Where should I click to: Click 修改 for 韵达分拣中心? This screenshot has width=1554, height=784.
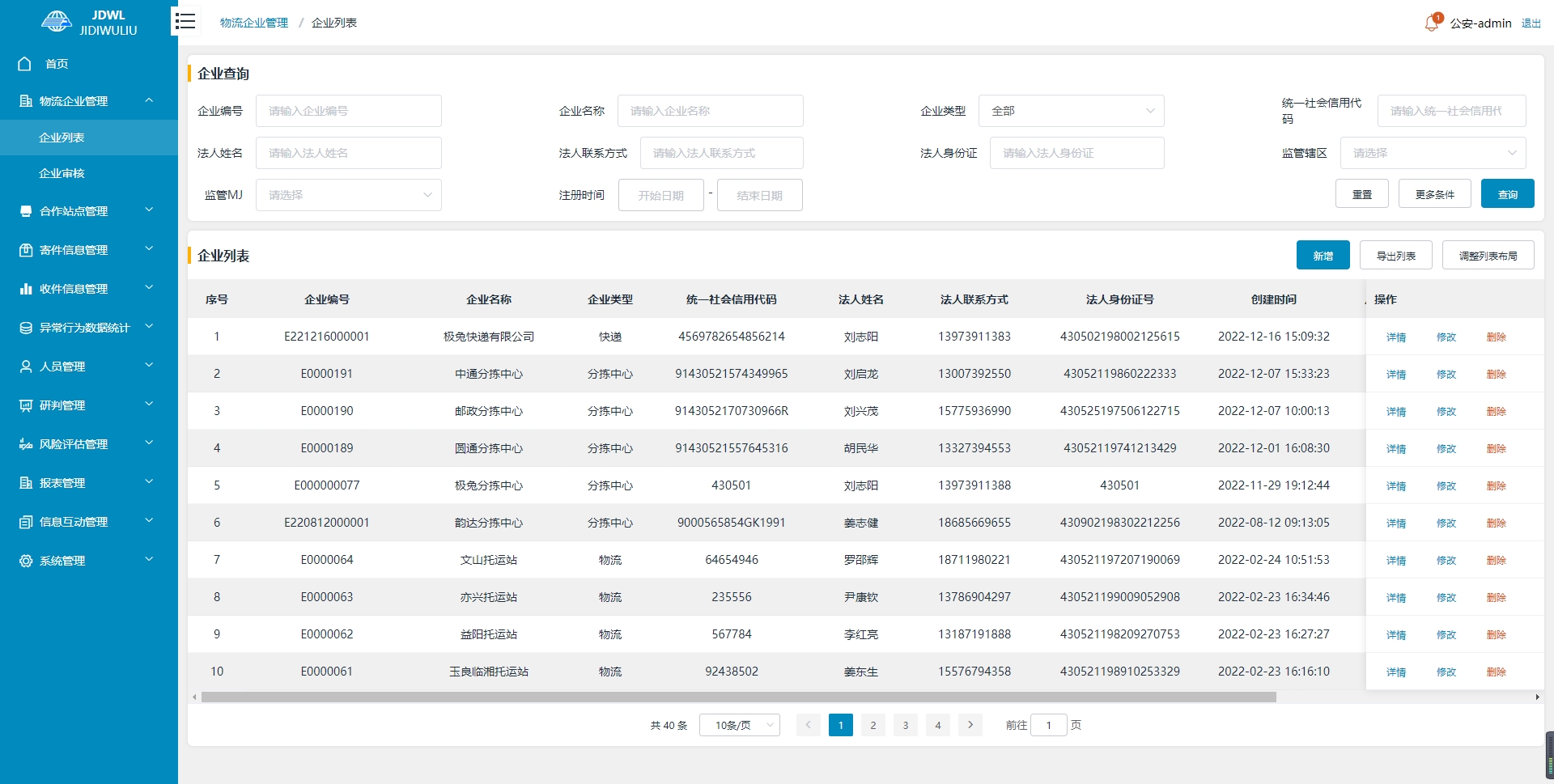click(1446, 523)
